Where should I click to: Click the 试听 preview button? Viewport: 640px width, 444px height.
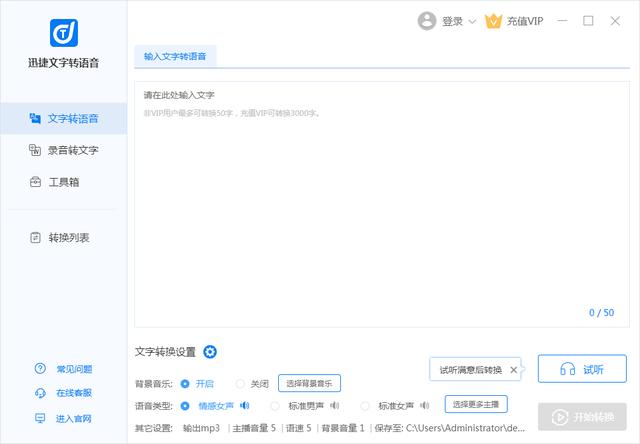[x=582, y=369]
